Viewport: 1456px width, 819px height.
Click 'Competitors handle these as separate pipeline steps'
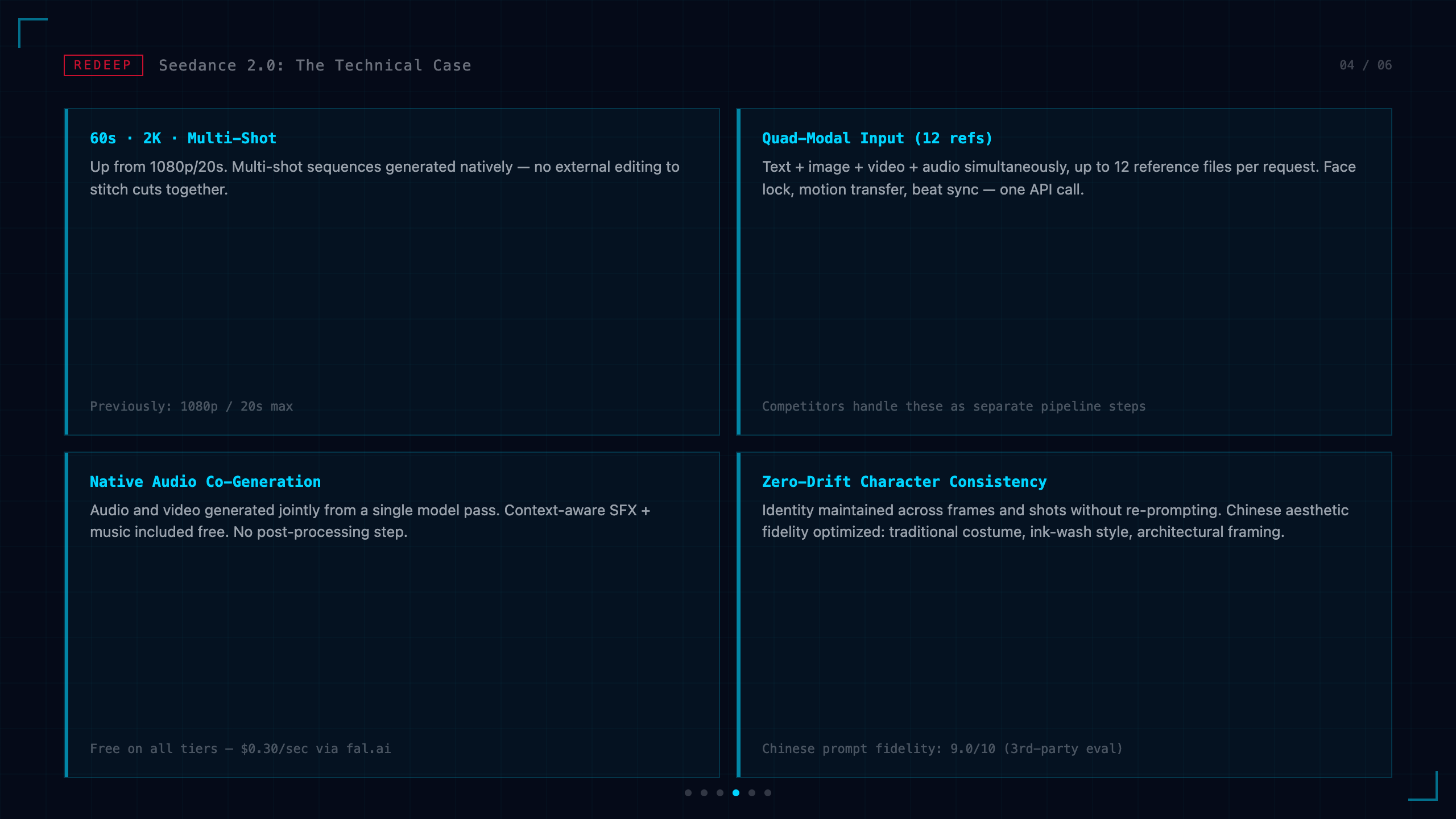click(x=954, y=406)
